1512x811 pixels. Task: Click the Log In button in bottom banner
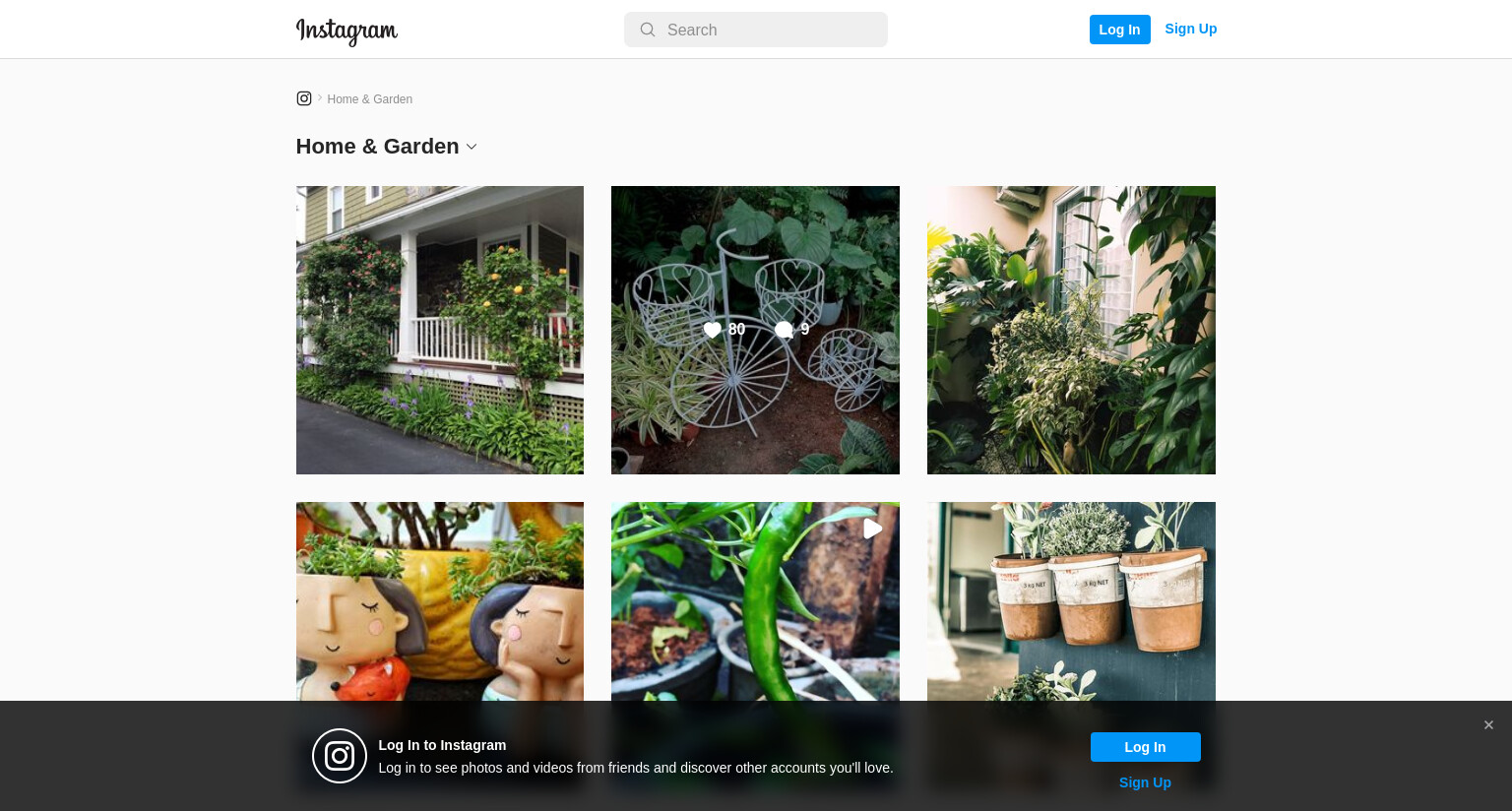tap(1146, 747)
